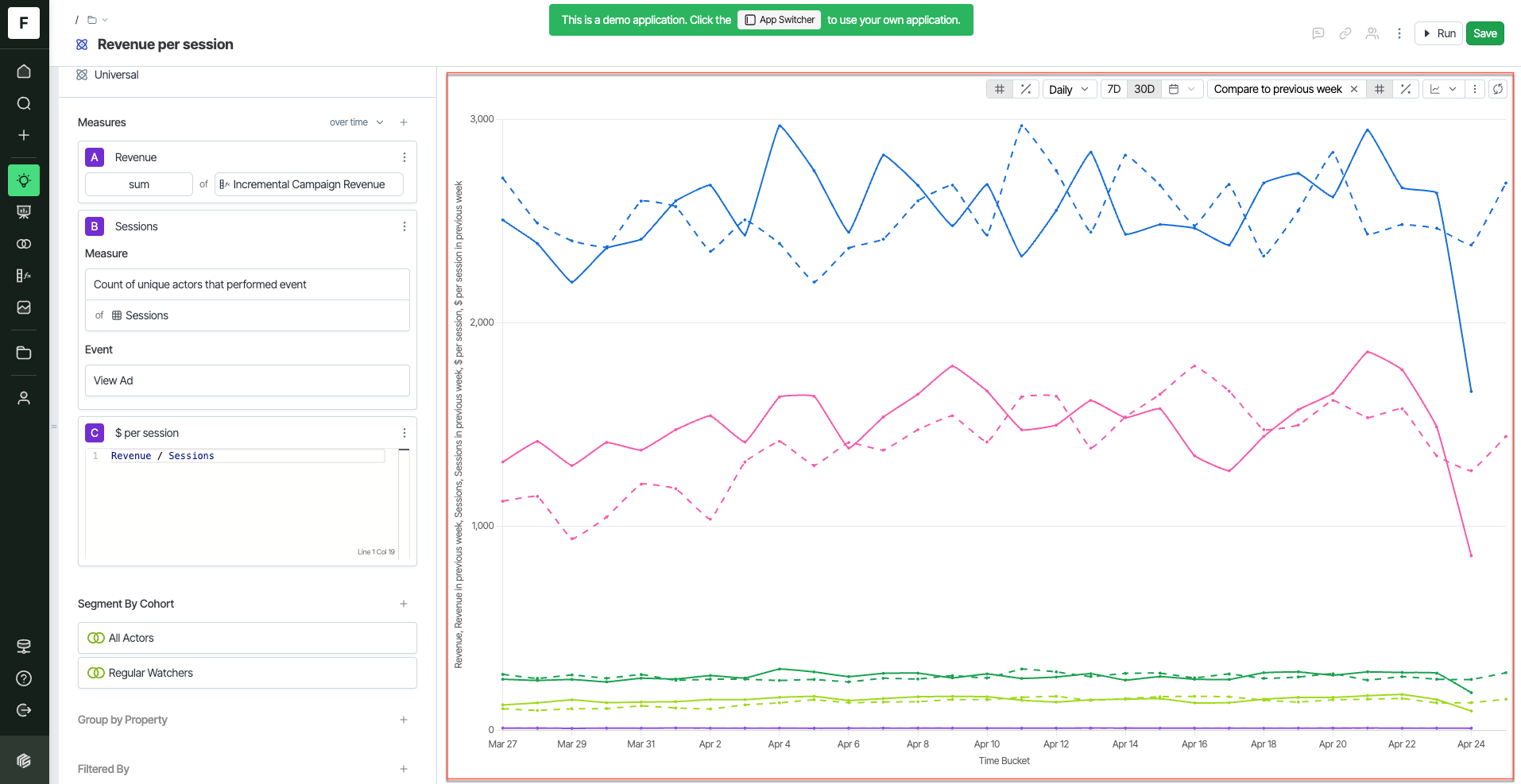Viewport: 1521px width, 784px height.
Task: Copy link using the chain icon
Action: (1345, 33)
